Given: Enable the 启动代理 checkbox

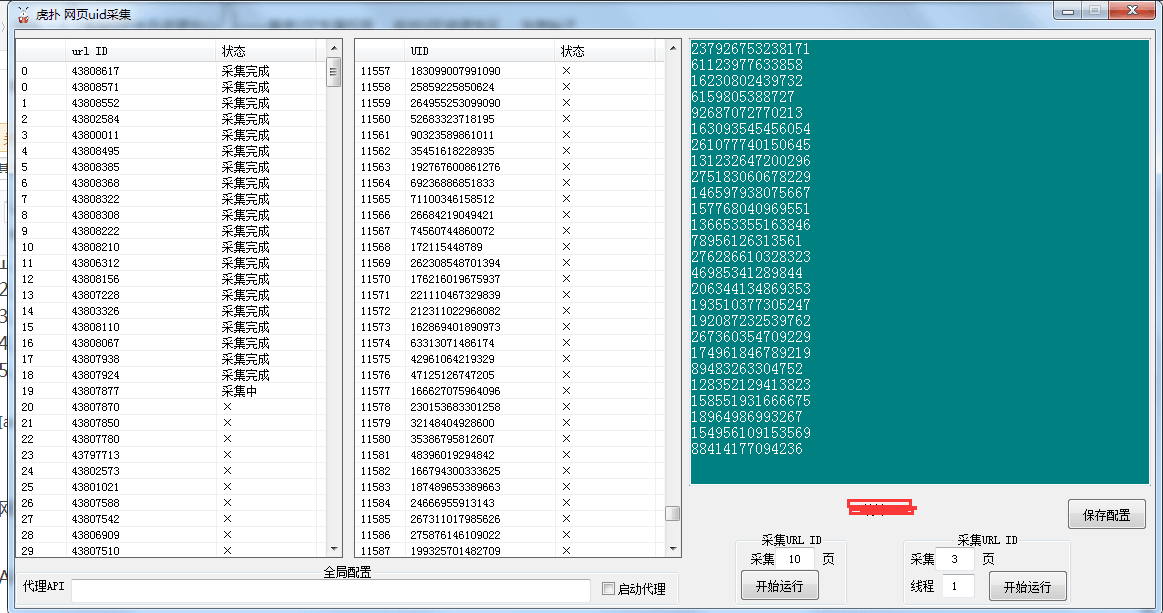Looking at the screenshot, I should (609, 589).
